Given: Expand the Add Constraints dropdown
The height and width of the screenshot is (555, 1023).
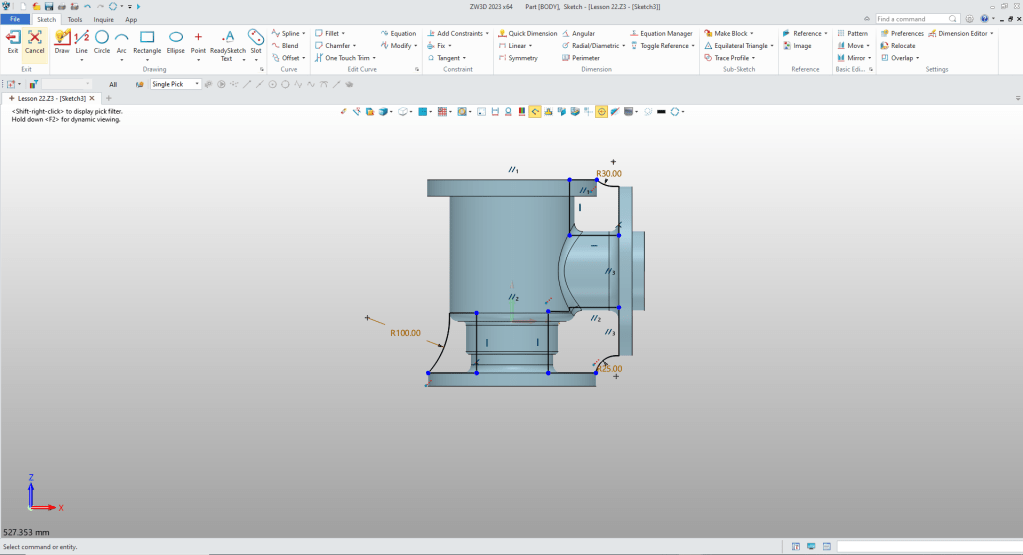Looking at the screenshot, I should pyautogui.click(x=487, y=33).
